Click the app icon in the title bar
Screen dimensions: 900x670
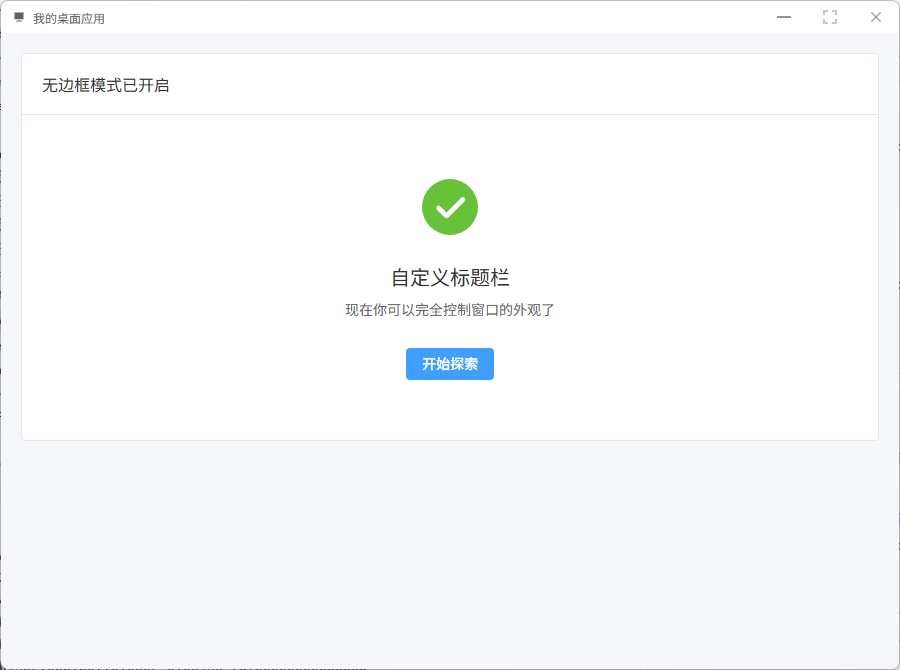click(x=19, y=18)
